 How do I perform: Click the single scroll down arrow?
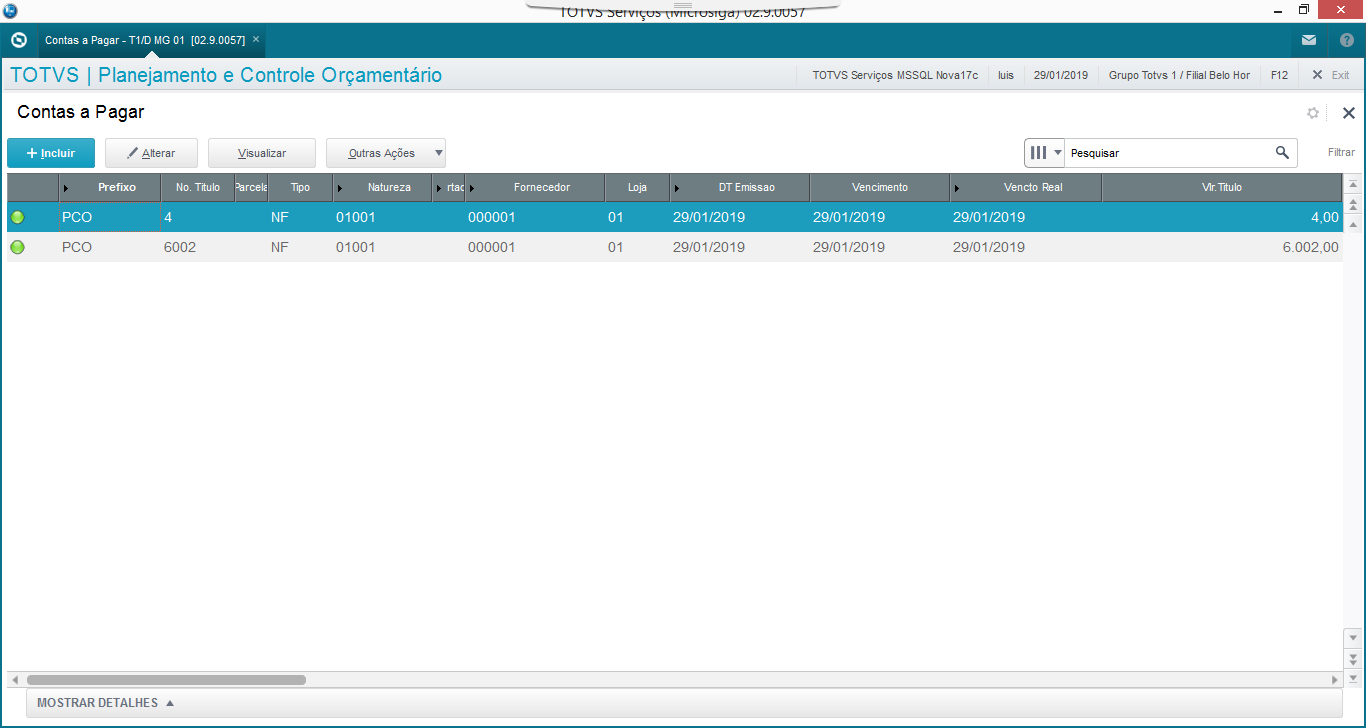tap(1353, 638)
